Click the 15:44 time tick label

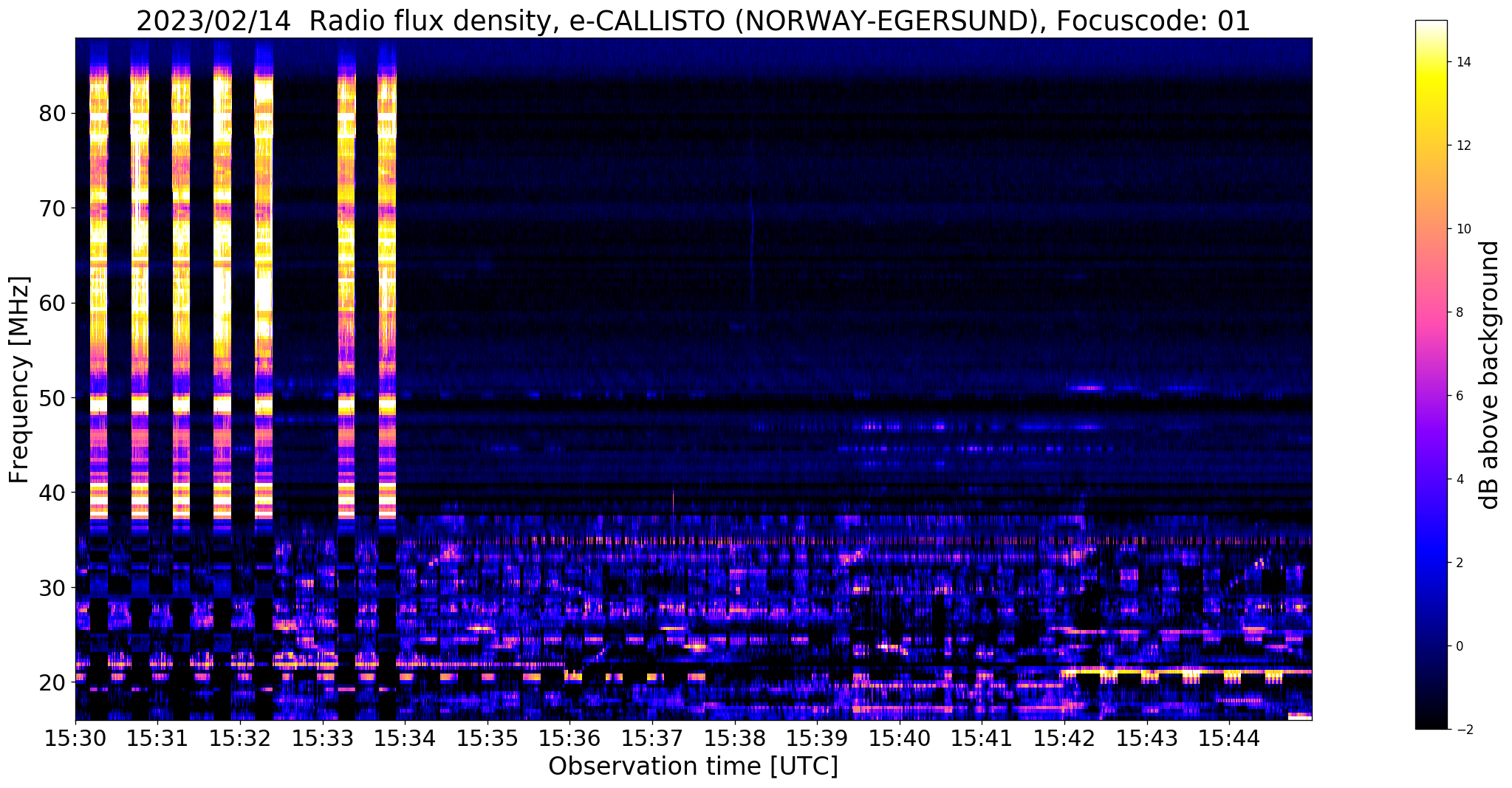(1229, 738)
